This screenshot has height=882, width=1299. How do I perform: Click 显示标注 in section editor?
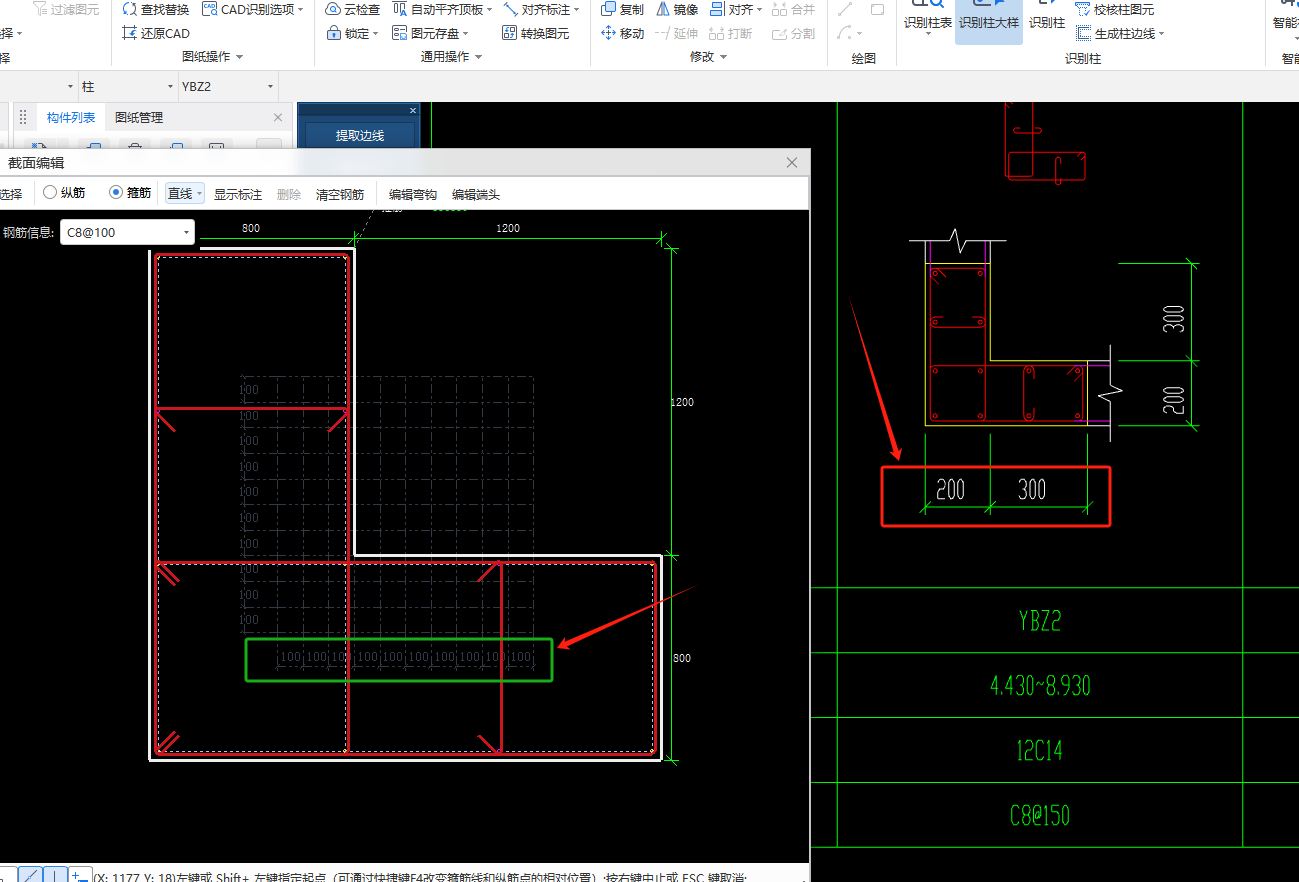pos(238,194)
